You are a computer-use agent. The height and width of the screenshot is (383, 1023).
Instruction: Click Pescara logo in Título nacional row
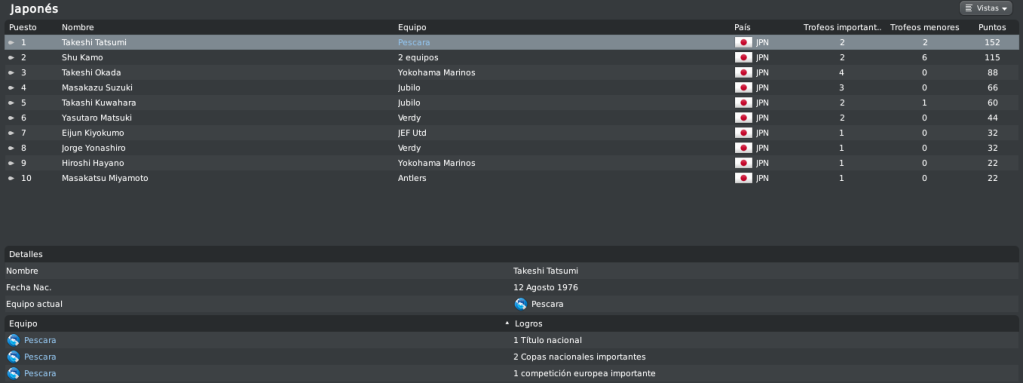pyautogui.click(x=13, y=340)
